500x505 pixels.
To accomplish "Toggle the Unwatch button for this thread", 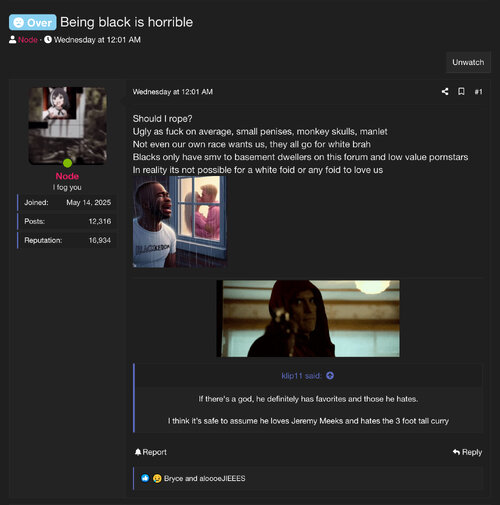I will point(468,62).
